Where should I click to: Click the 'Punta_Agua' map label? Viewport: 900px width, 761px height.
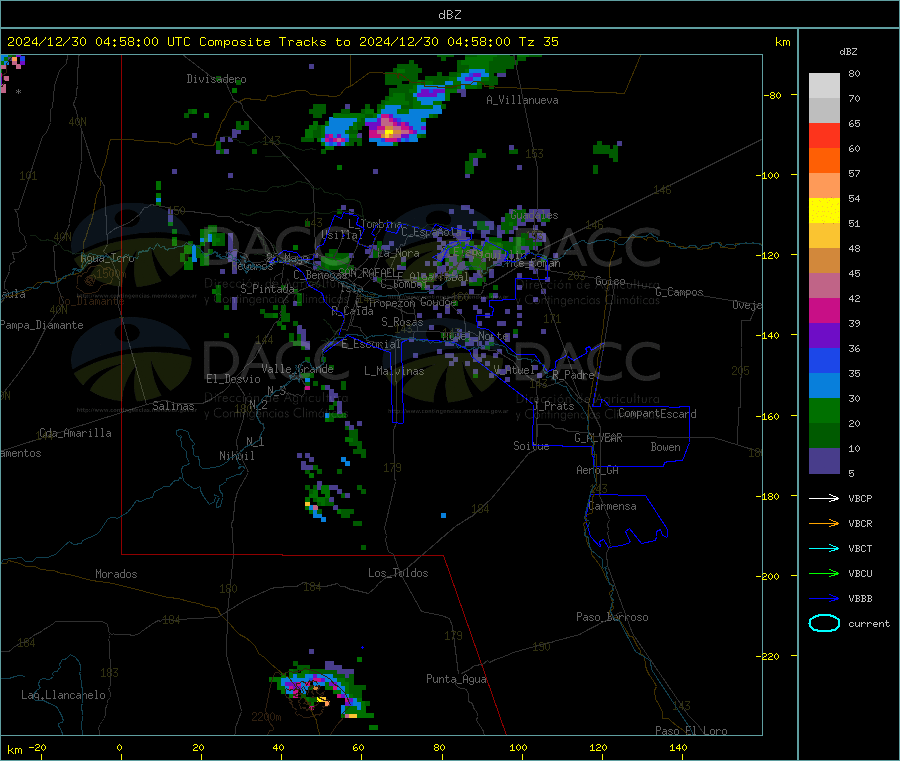tap(456, 679)
